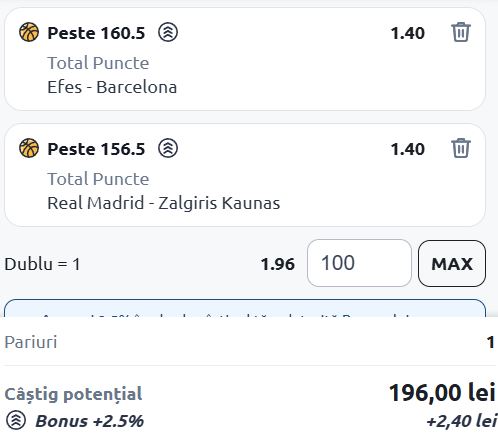Open the Real Madrid - Zalgiris Kaunas match
The width and height of the screenshot is (498, 443).
(x=164, y=203)
